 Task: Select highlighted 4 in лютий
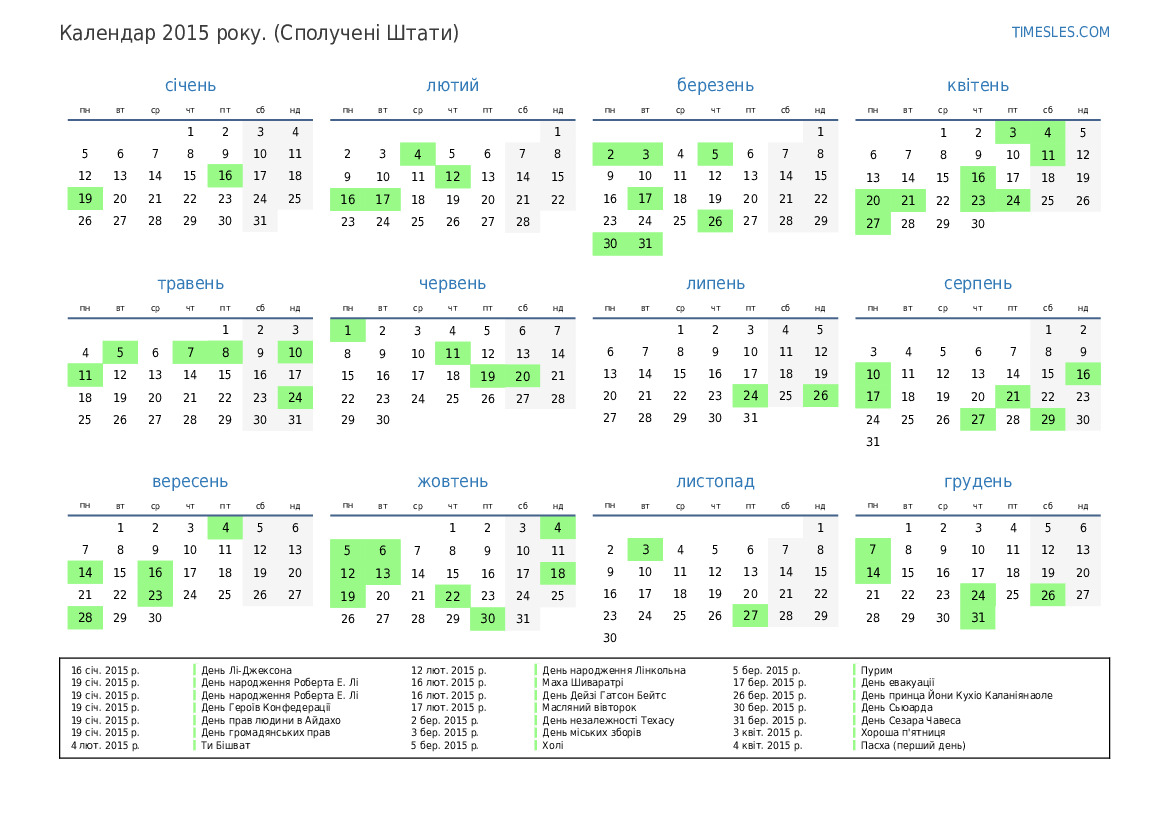point(417,154)
